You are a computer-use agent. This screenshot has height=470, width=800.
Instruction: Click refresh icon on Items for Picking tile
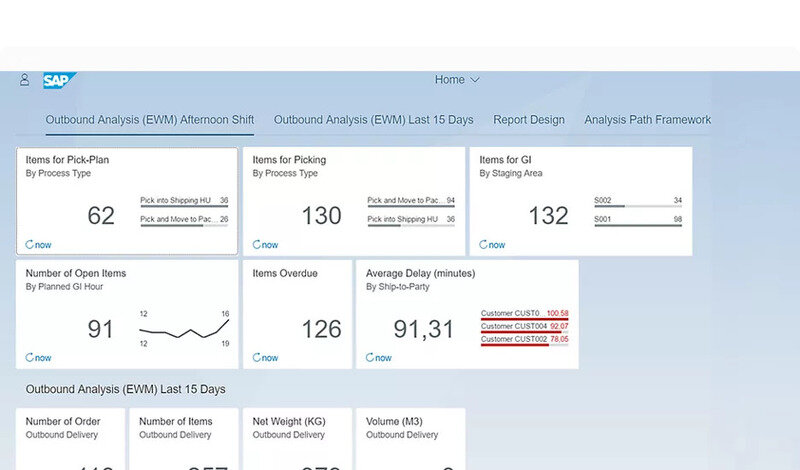pos(257,244)
